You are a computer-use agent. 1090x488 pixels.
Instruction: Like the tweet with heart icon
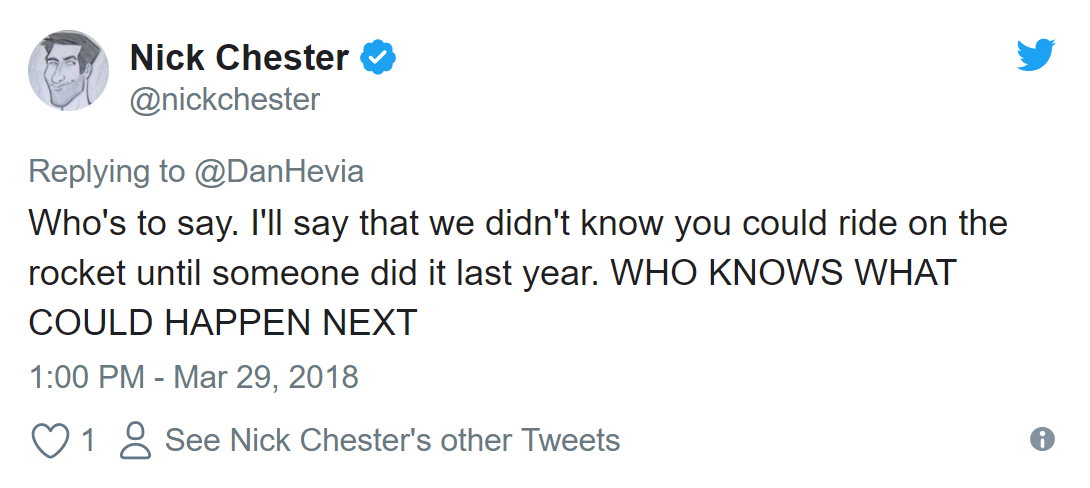tap(49, 441)
